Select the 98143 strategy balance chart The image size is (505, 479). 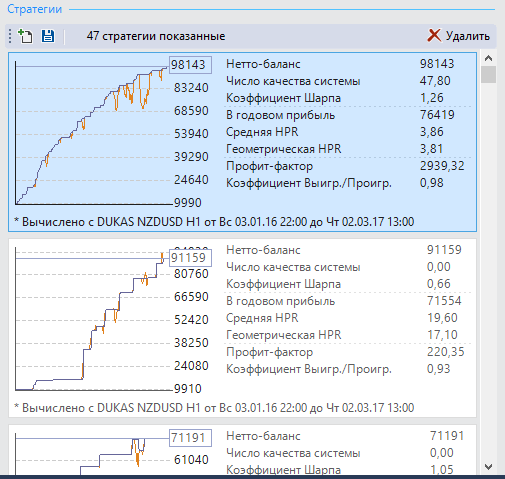coord(93,133)
